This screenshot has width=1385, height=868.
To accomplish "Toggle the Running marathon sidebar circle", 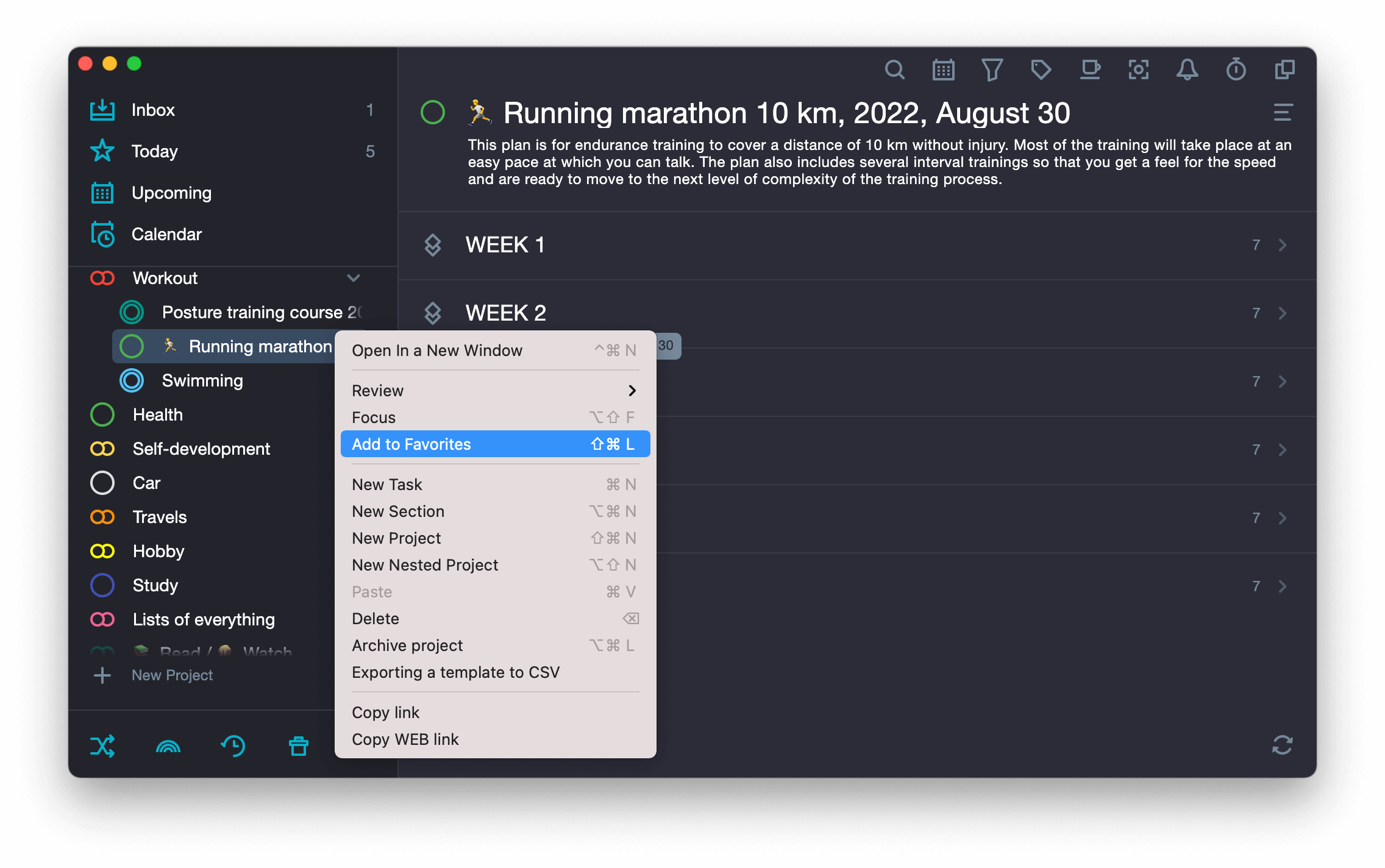I will [132, 347].
